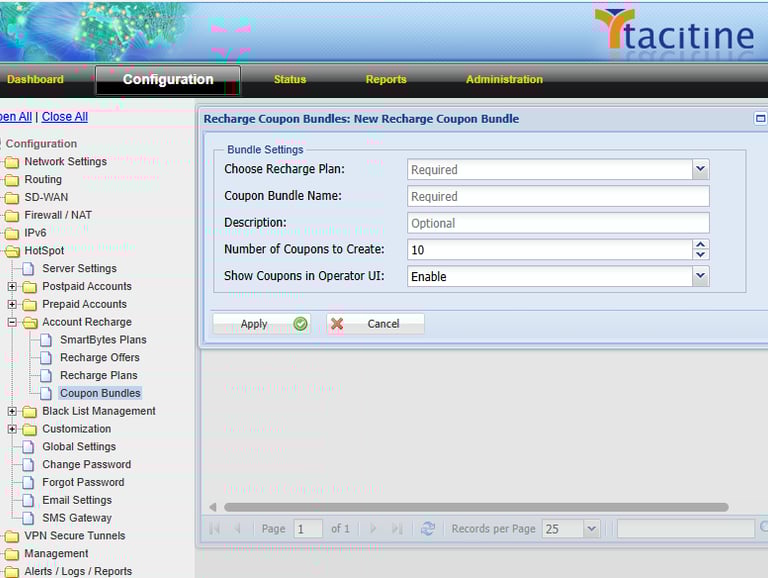Screen dimensions: 768x578
Task: Select Coupon Bundles in the tree
Action: [100, 393]
